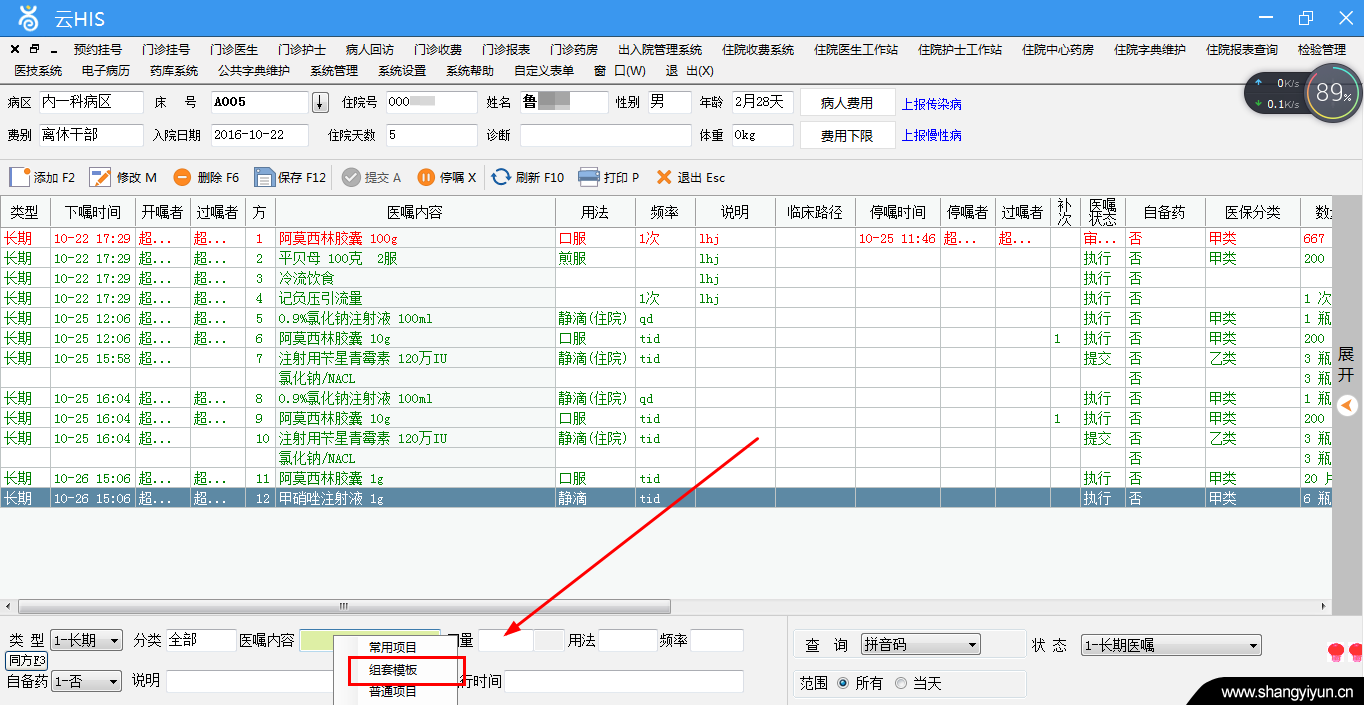Viewport: 1364px width, 705px height.
Task: Exit via 退出 Esc button
Action: click(x=690, y=177)
